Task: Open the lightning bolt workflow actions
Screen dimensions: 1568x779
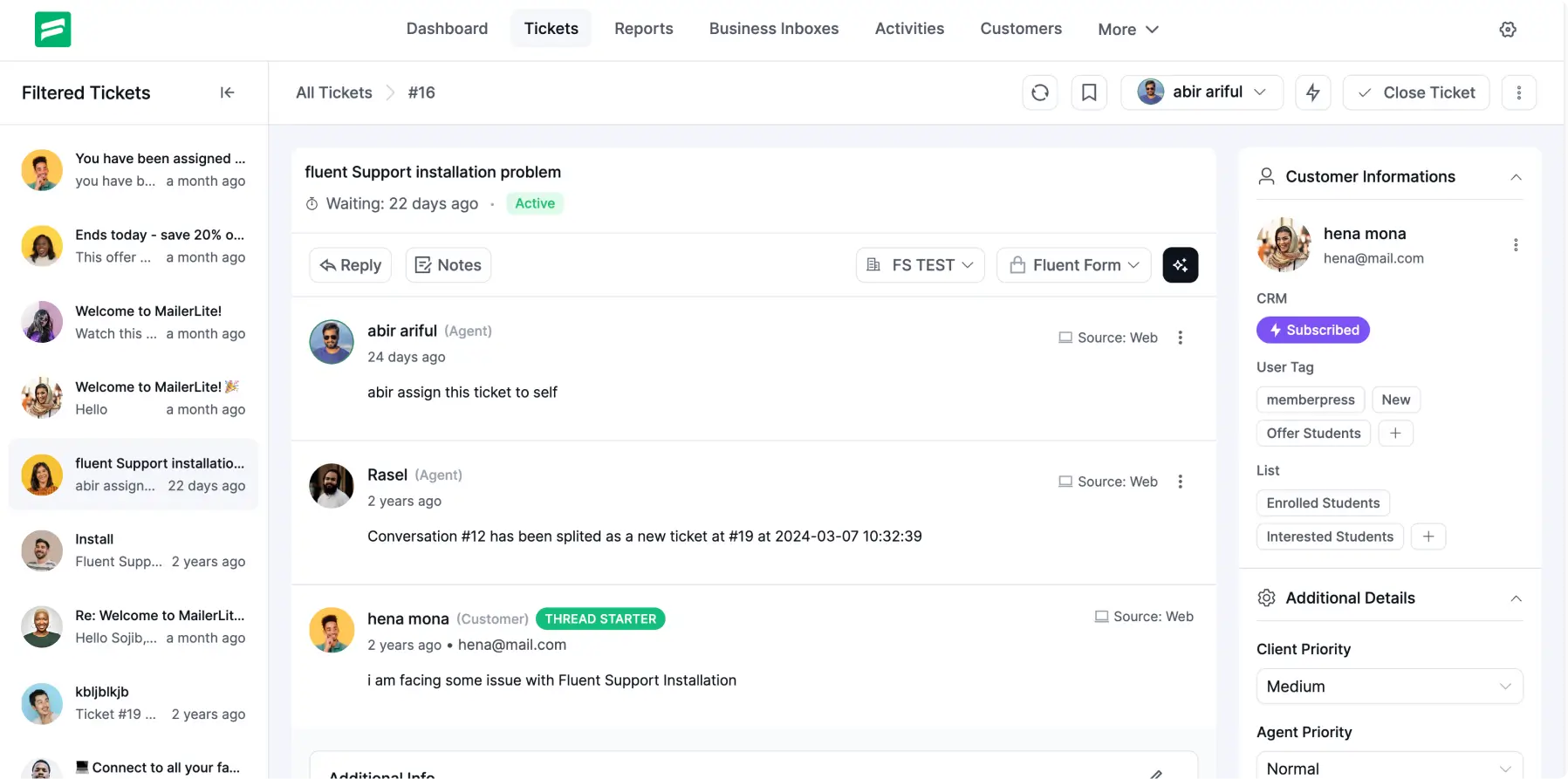Action: coord(1313,92)
